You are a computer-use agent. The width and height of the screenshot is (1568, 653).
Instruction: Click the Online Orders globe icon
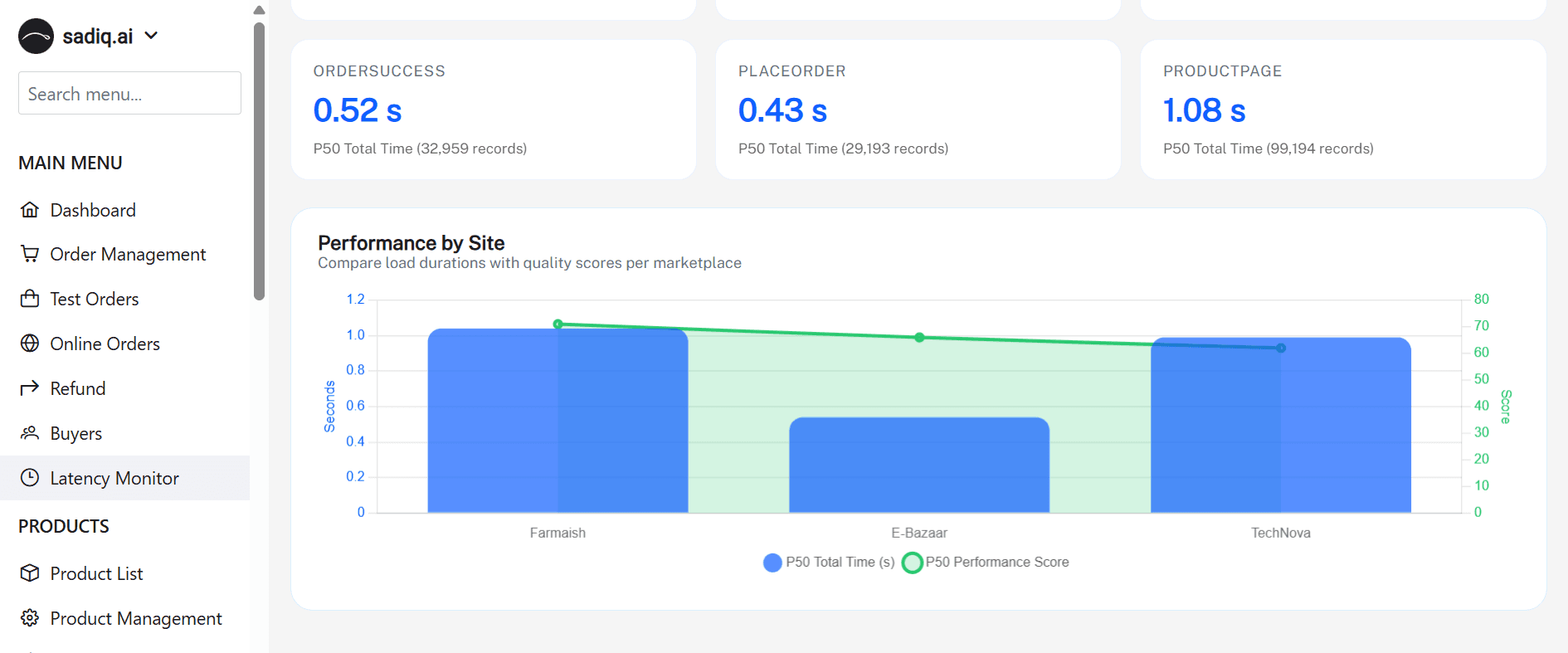click(x=30, y=344)
